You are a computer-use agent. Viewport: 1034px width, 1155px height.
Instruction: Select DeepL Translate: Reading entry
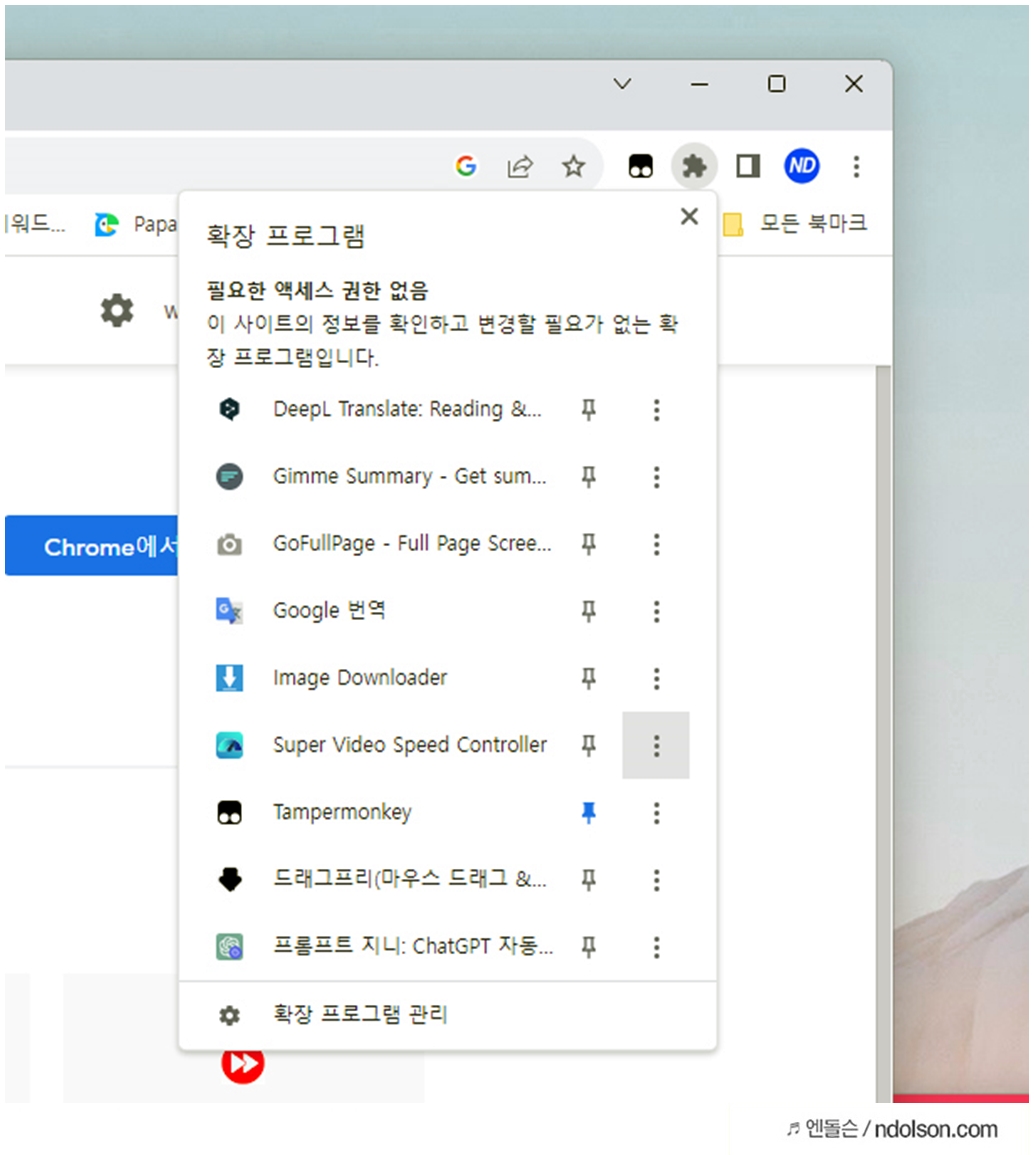click(407, 409)
